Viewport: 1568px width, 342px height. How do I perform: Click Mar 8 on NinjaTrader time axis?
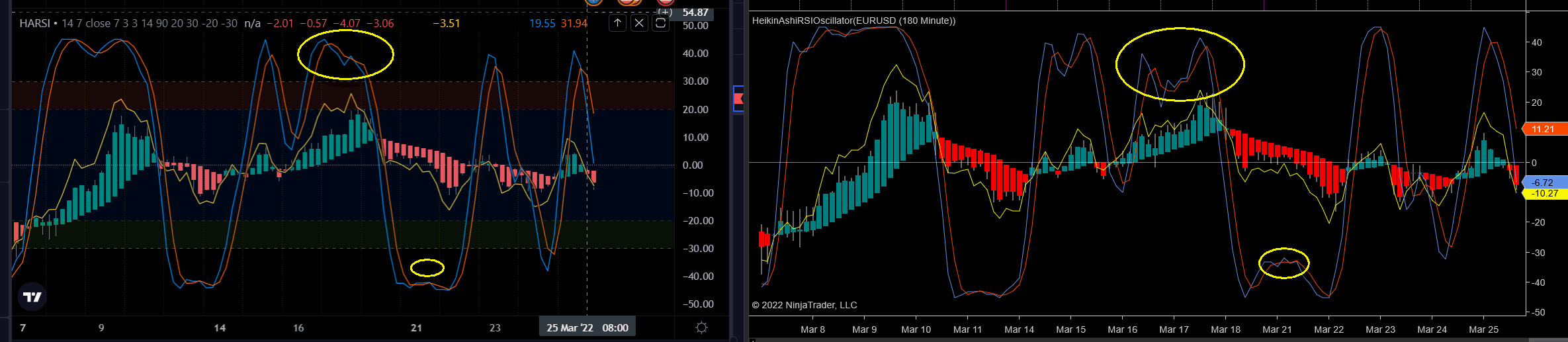coord(812,329)
